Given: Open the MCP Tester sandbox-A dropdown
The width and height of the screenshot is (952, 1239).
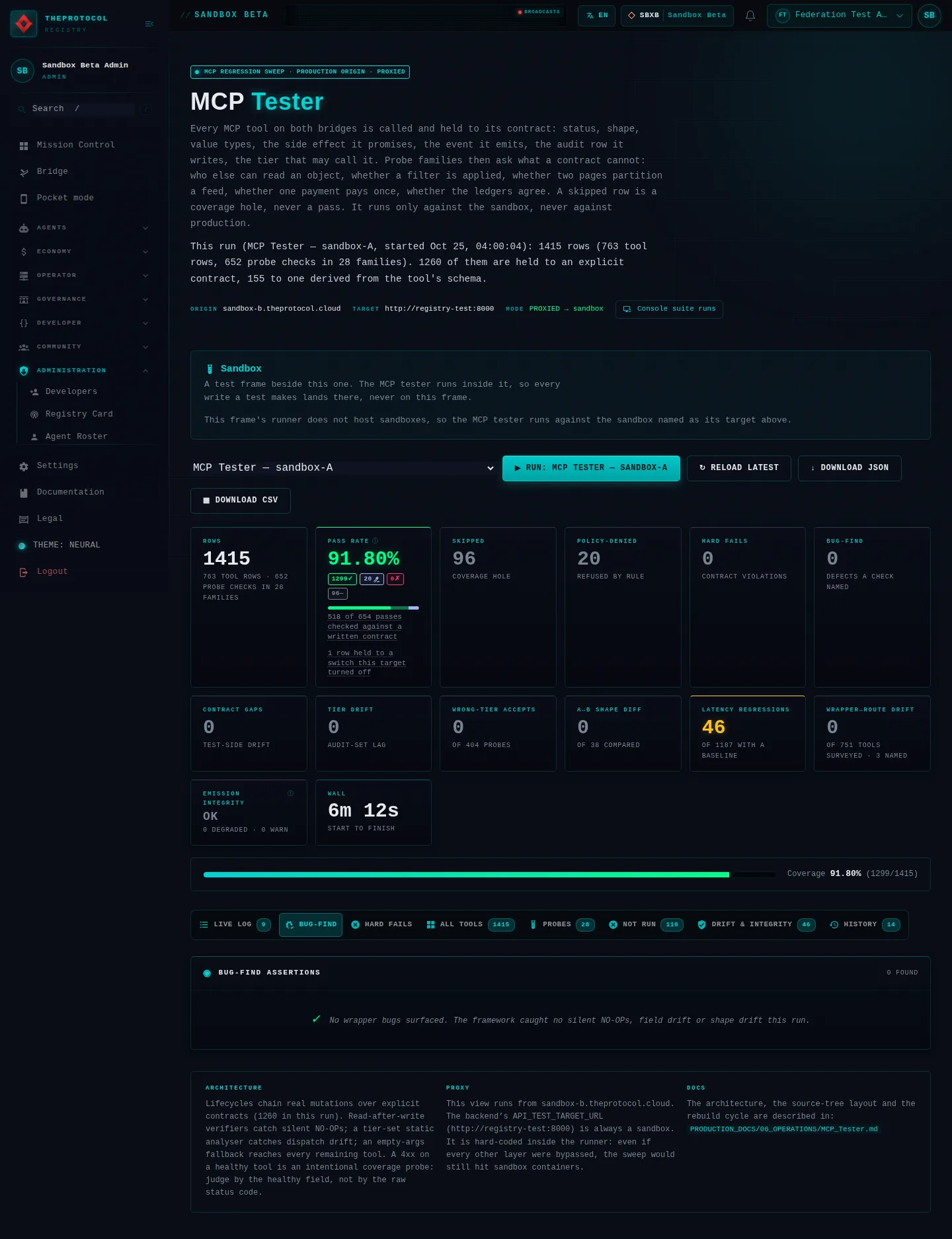Looking at the screenshot, I should coord(344,468).
